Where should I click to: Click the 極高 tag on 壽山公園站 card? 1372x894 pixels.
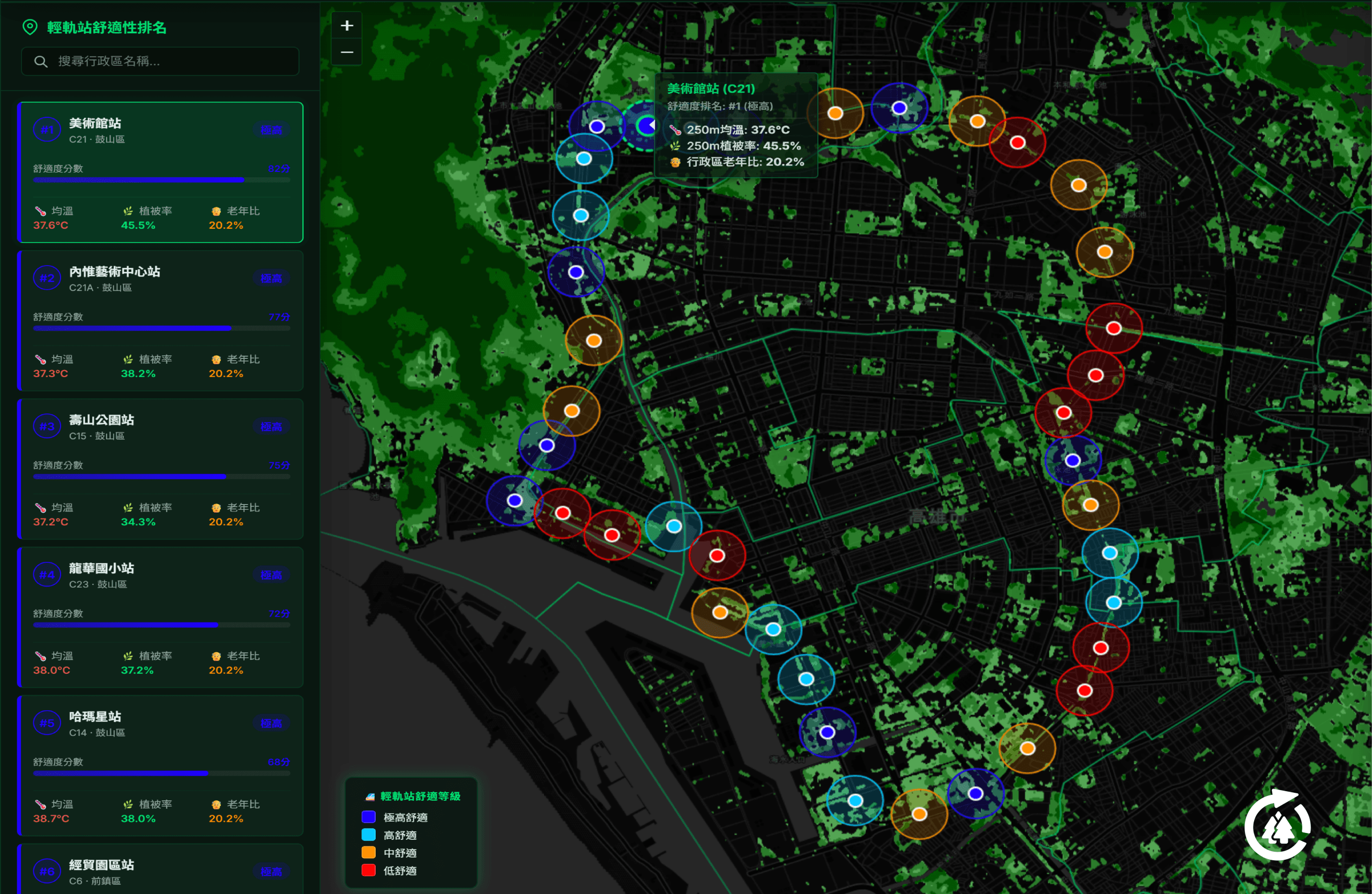(271, 427)
